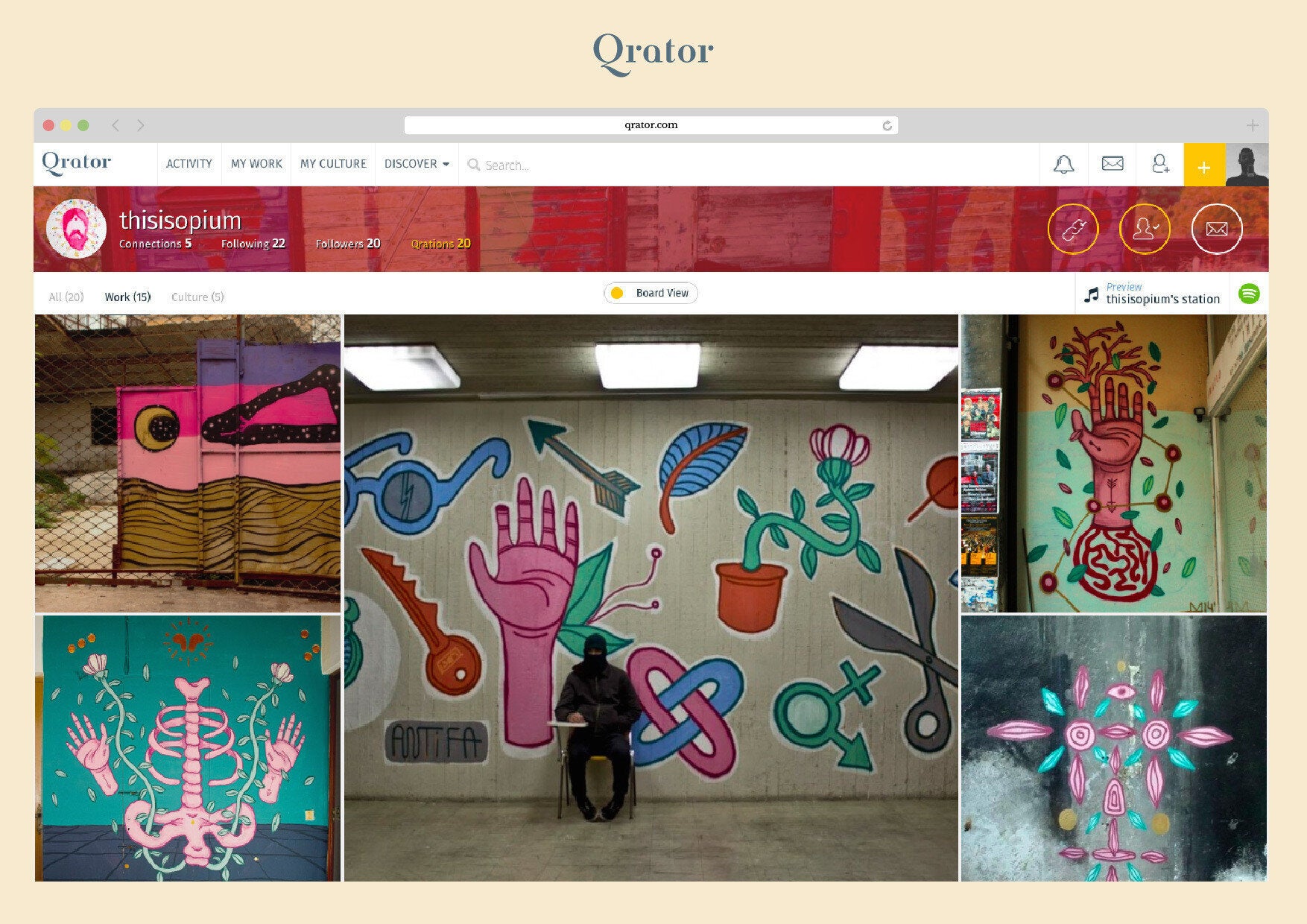Open the messages envelope in navbar
Screen dimensions: 1307x924
(x=1112, y=164)
